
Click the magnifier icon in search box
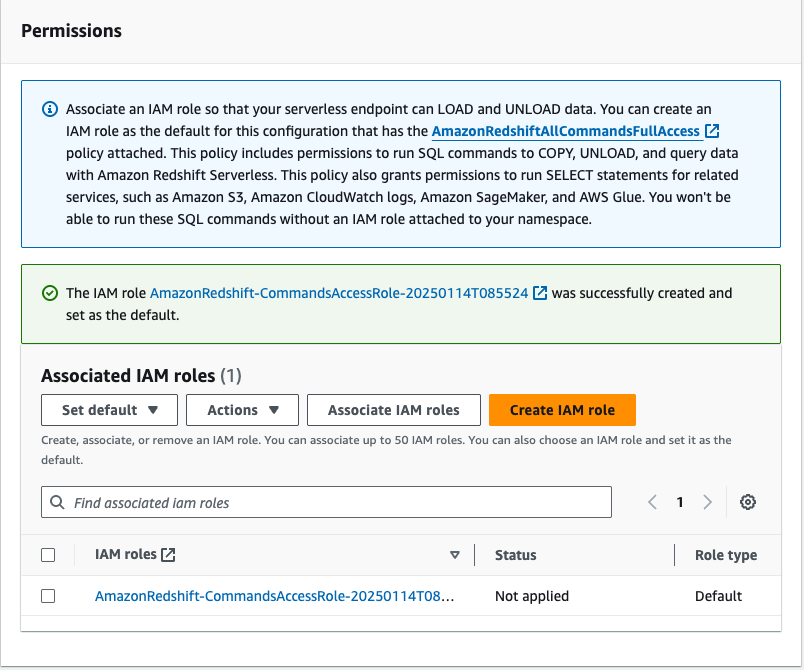point(58,502)
